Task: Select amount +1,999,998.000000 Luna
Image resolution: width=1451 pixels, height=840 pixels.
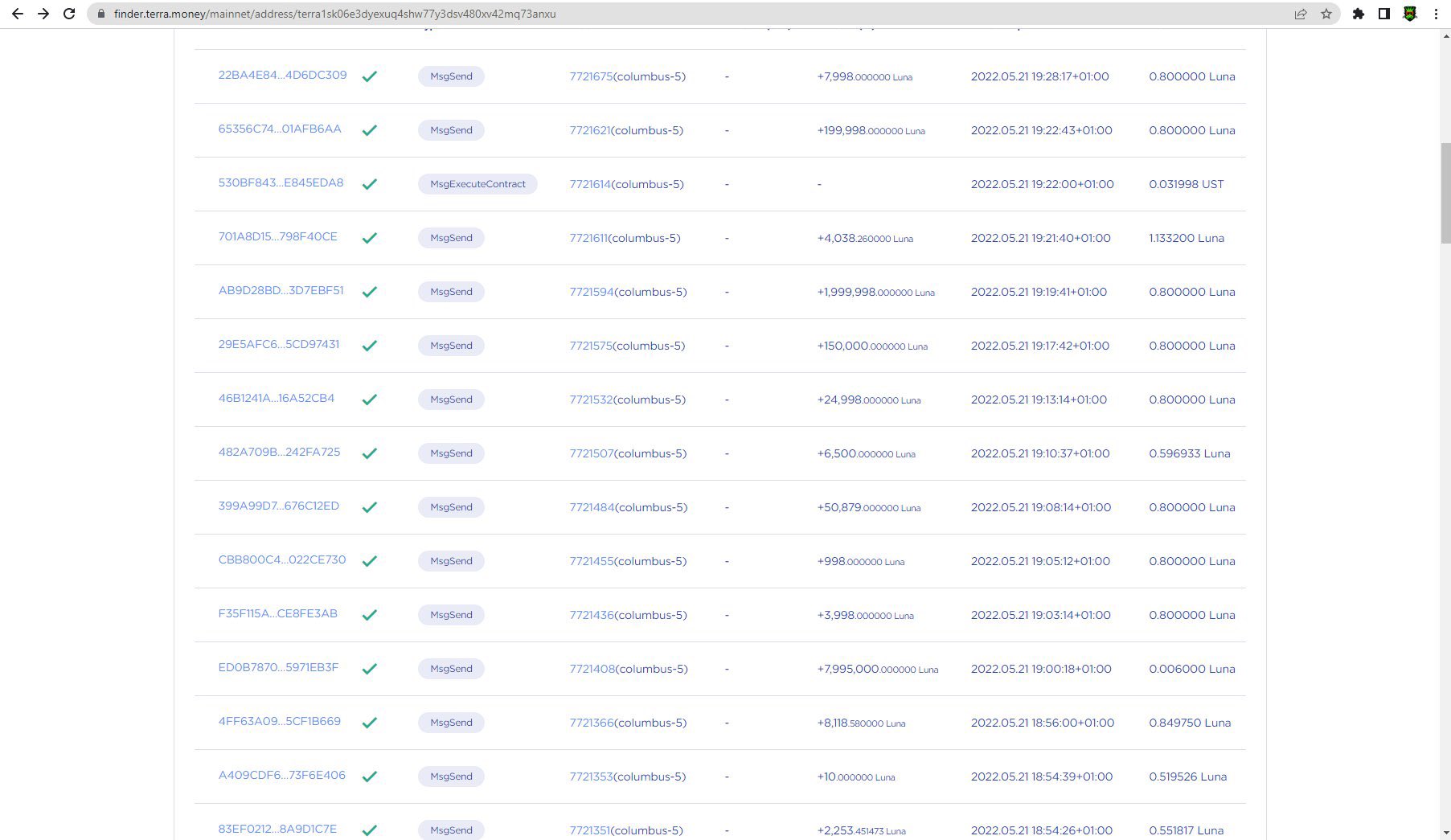Action: pos(875,292)
